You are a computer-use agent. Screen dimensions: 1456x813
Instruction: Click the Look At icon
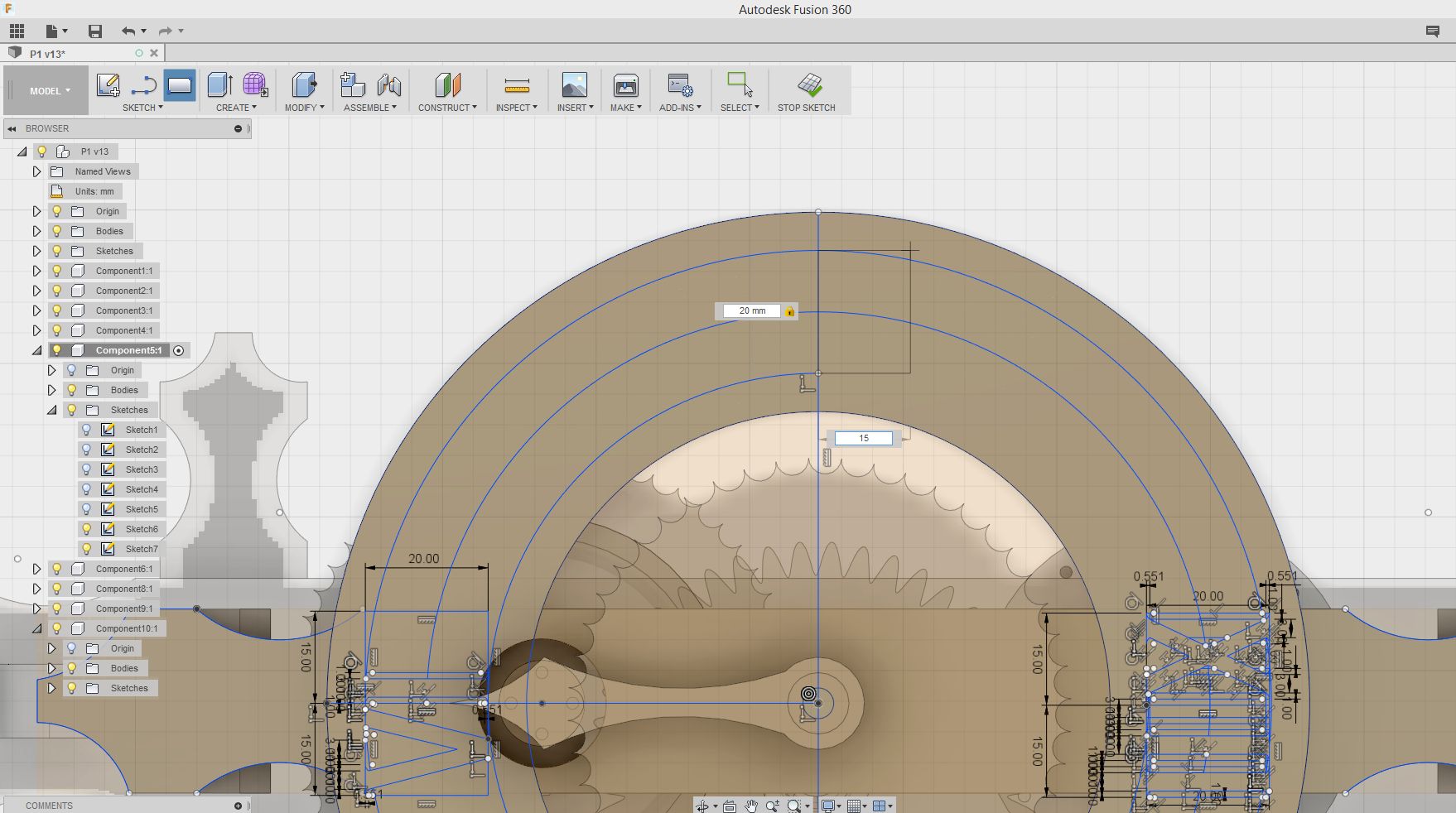coord(730,806)
